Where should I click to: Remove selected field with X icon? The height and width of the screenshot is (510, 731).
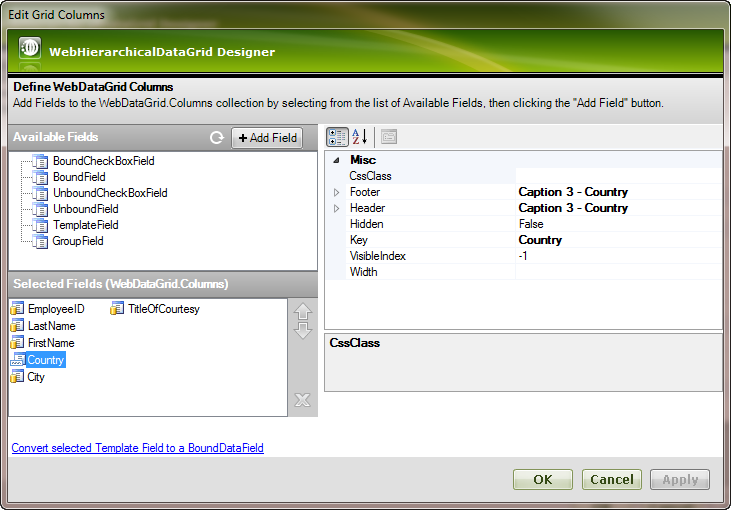[303, 401]
